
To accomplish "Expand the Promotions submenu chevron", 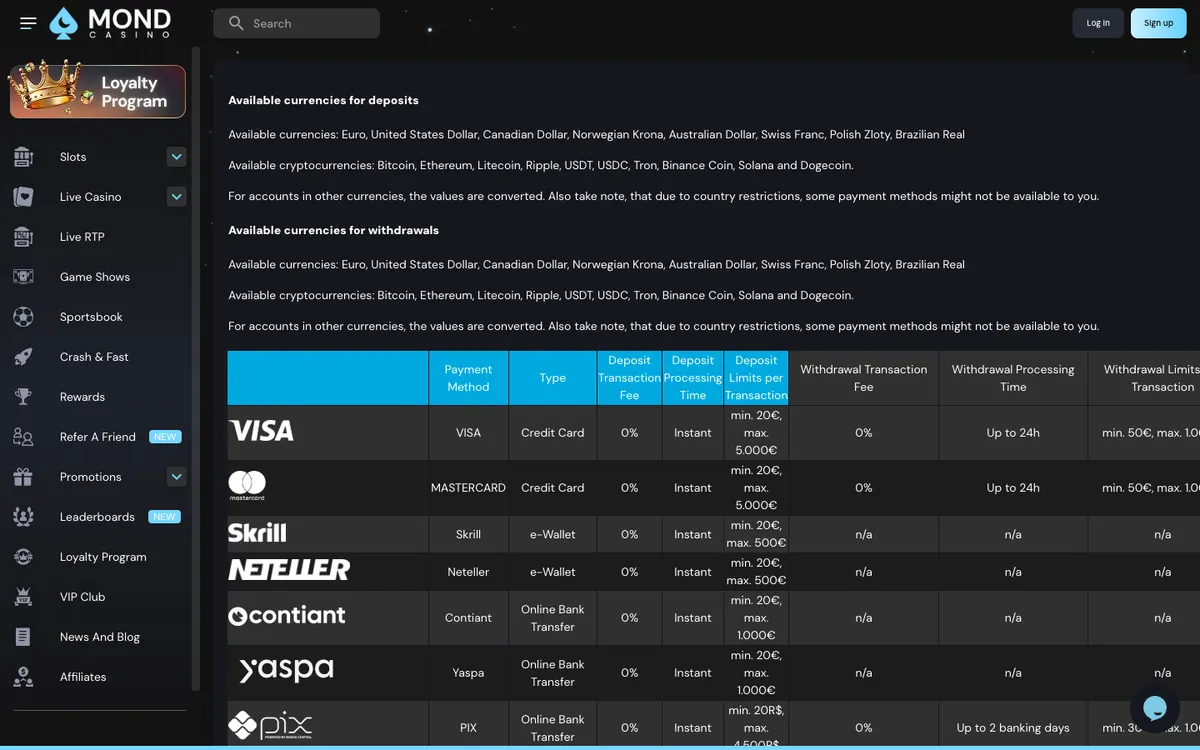I will 177,477.
